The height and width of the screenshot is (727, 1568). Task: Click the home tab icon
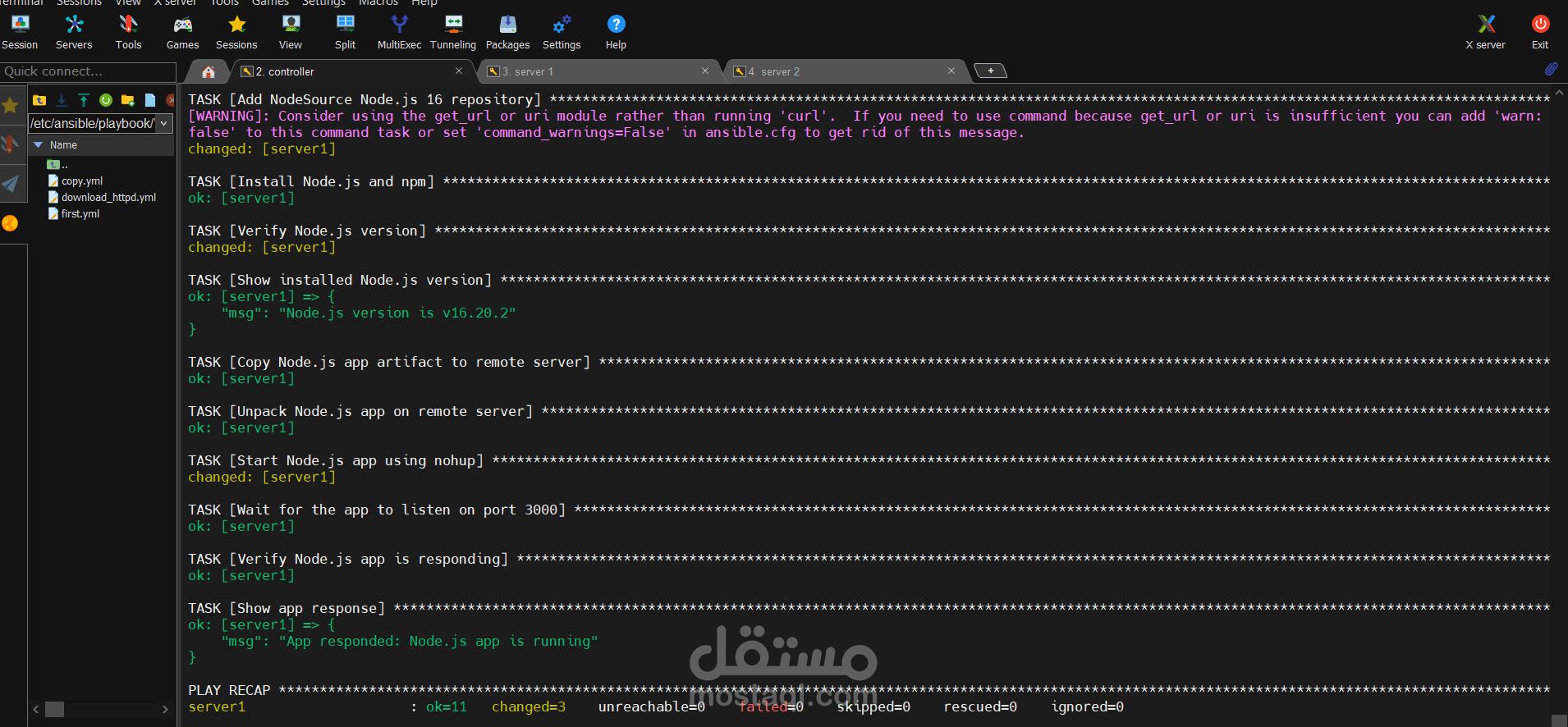click(x=209, y=72)
